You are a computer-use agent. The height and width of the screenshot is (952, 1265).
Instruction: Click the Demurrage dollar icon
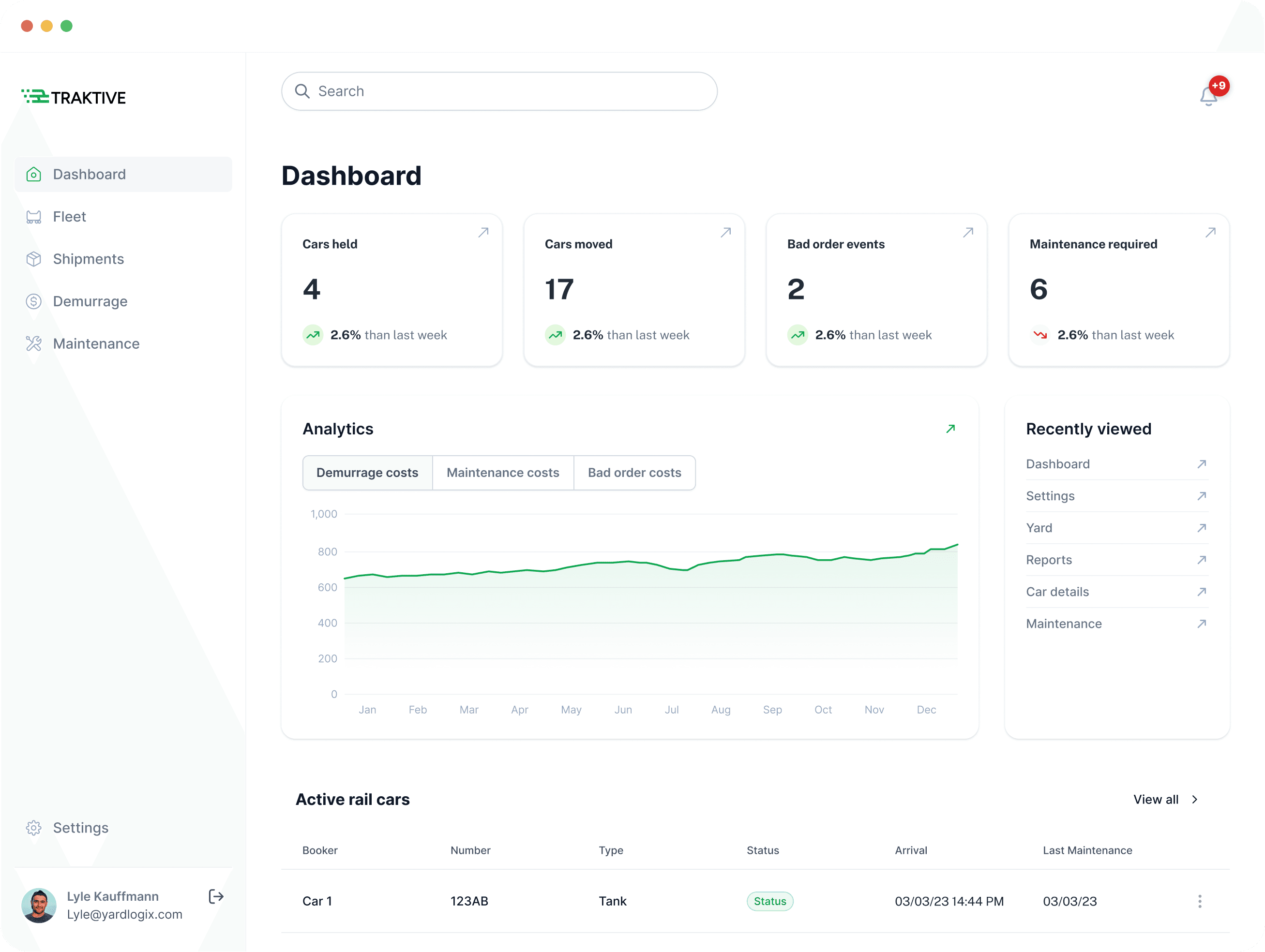34,301
